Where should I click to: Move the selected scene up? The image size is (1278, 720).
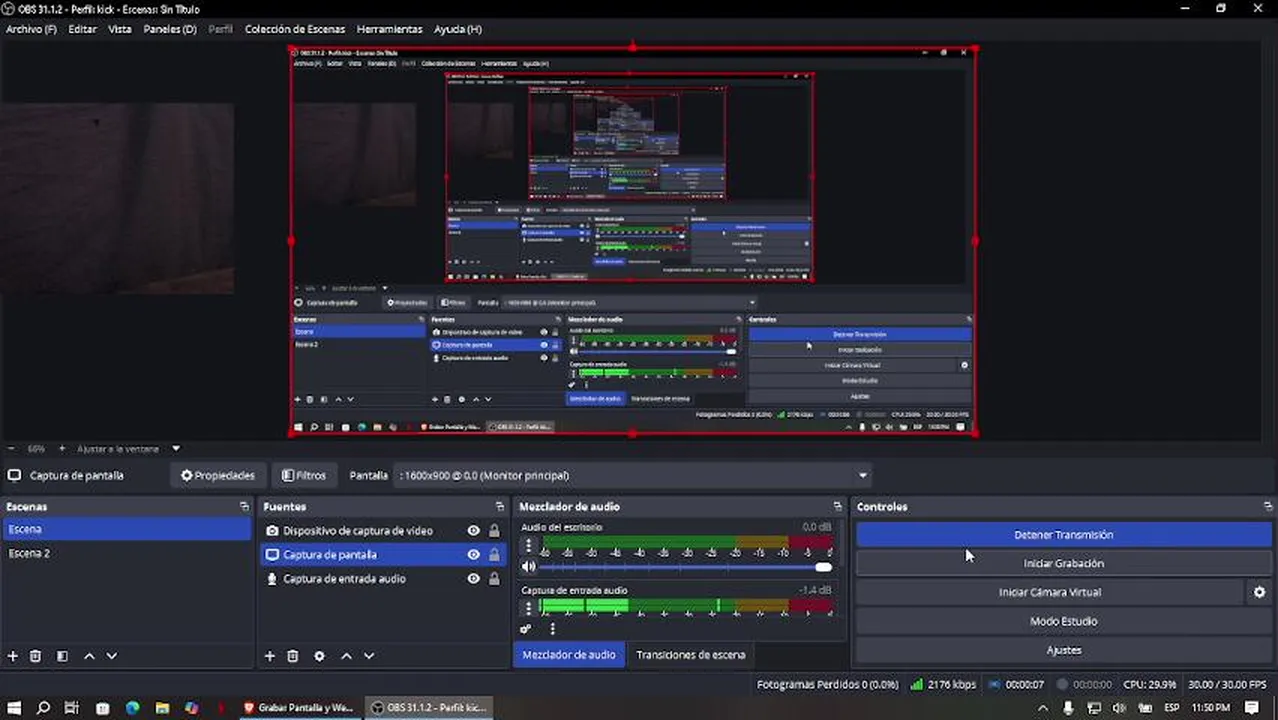[x=89, y=656]
